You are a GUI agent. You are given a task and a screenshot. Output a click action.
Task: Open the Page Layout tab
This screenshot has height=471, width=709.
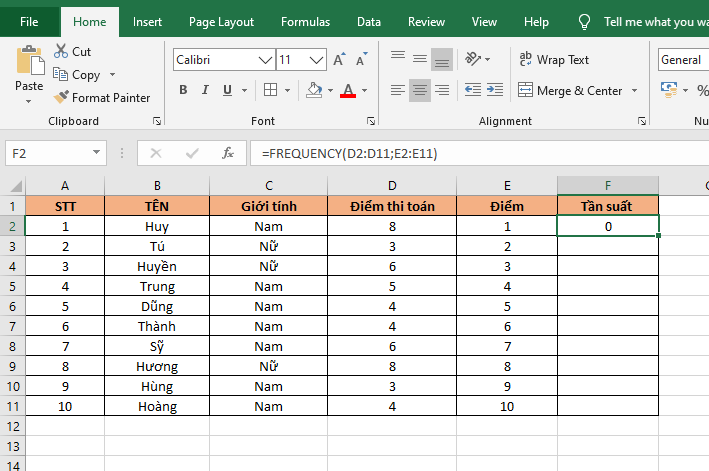pos(221,21)
